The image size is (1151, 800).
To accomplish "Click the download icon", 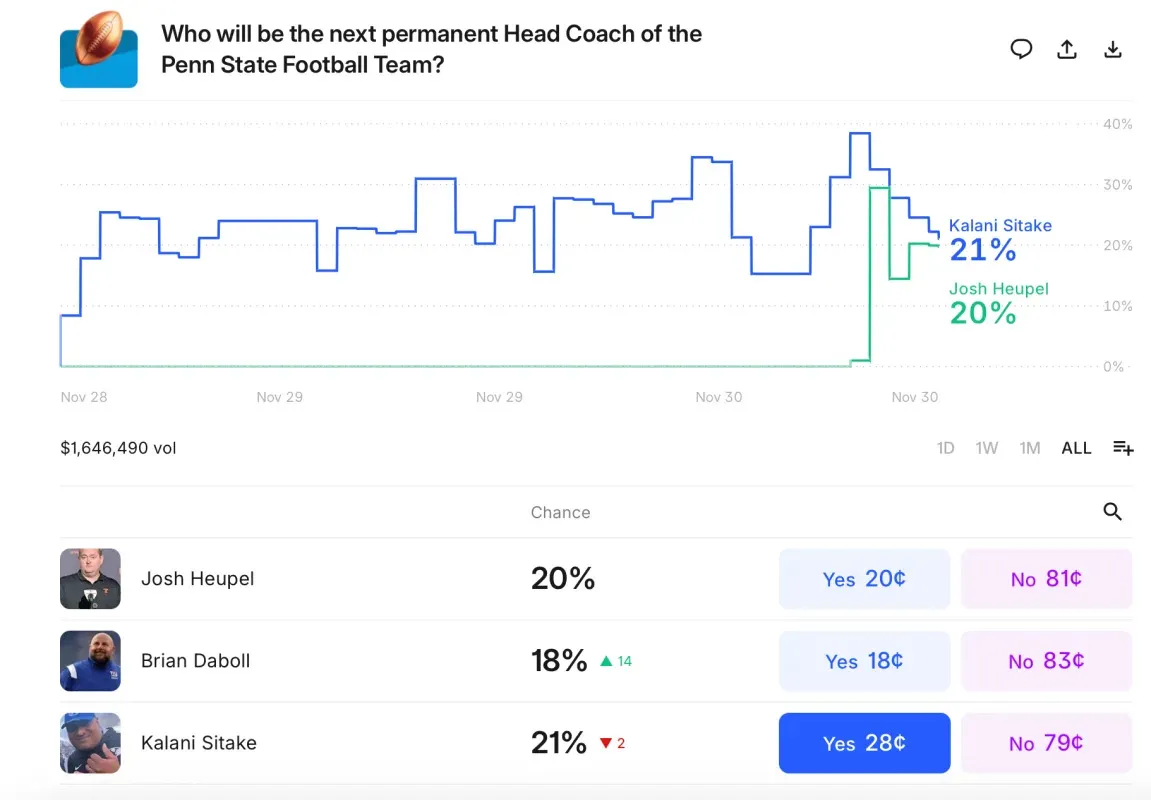I will click(1112, 49).
